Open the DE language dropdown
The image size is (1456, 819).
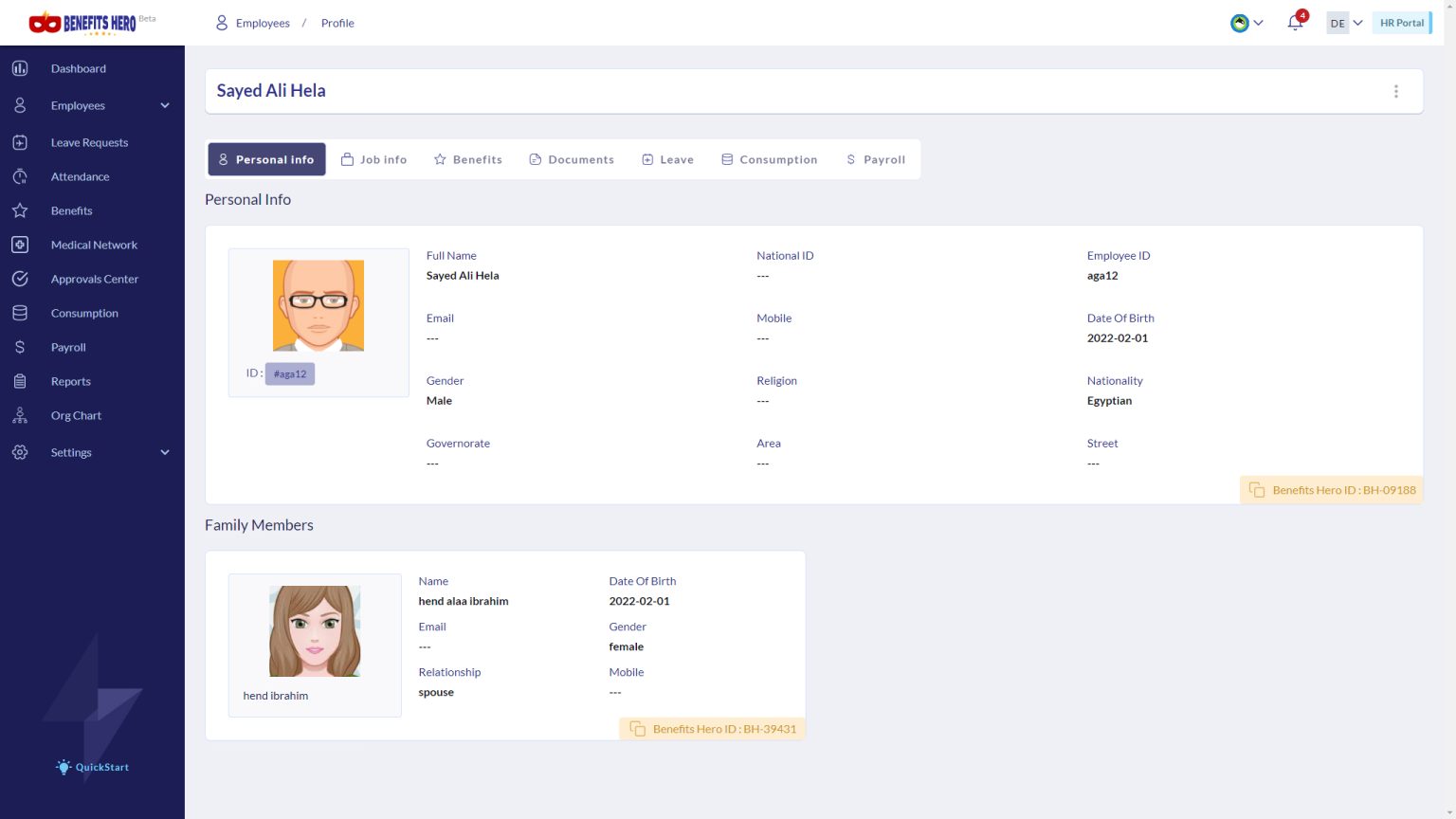coord(1344,22)
